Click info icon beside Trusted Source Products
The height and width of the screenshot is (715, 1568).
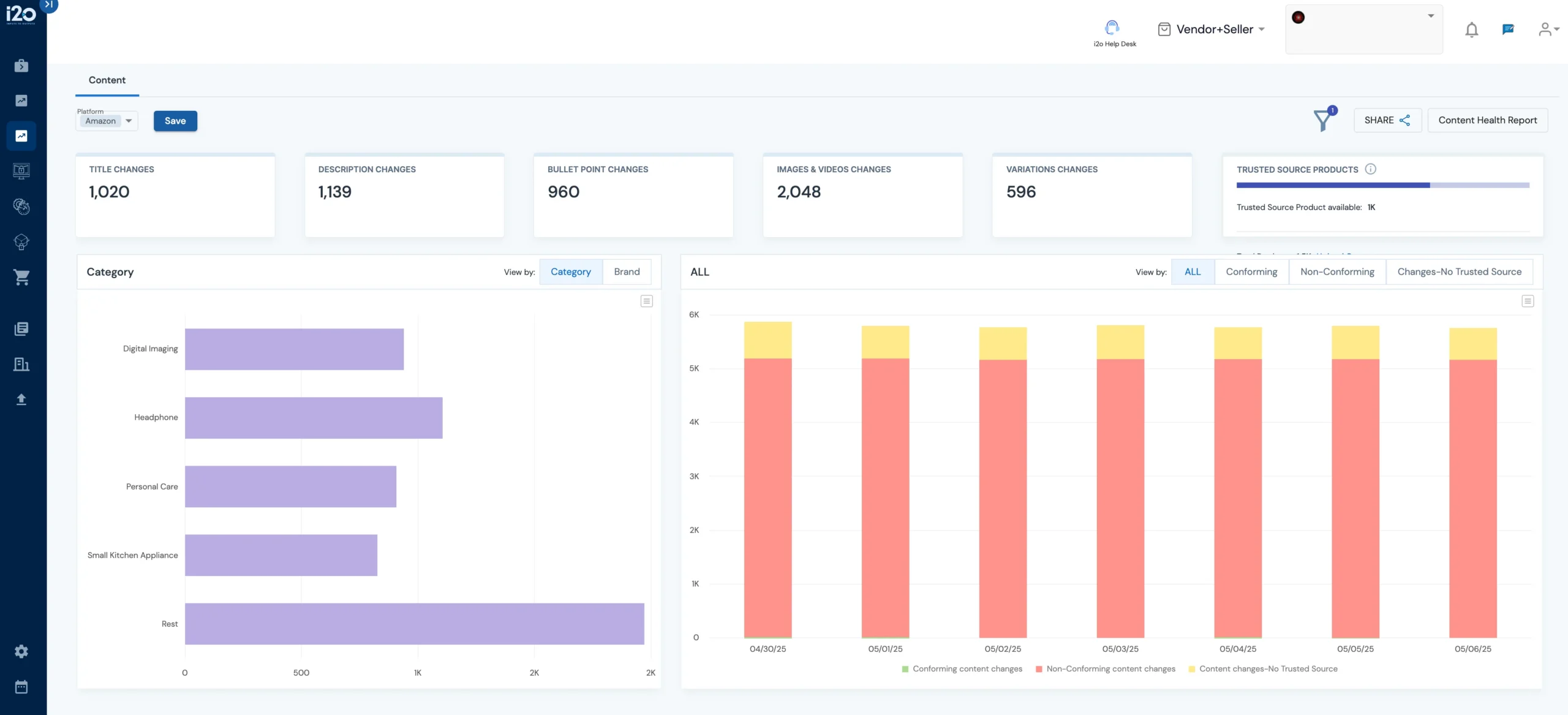click(x=1371, y=169)
